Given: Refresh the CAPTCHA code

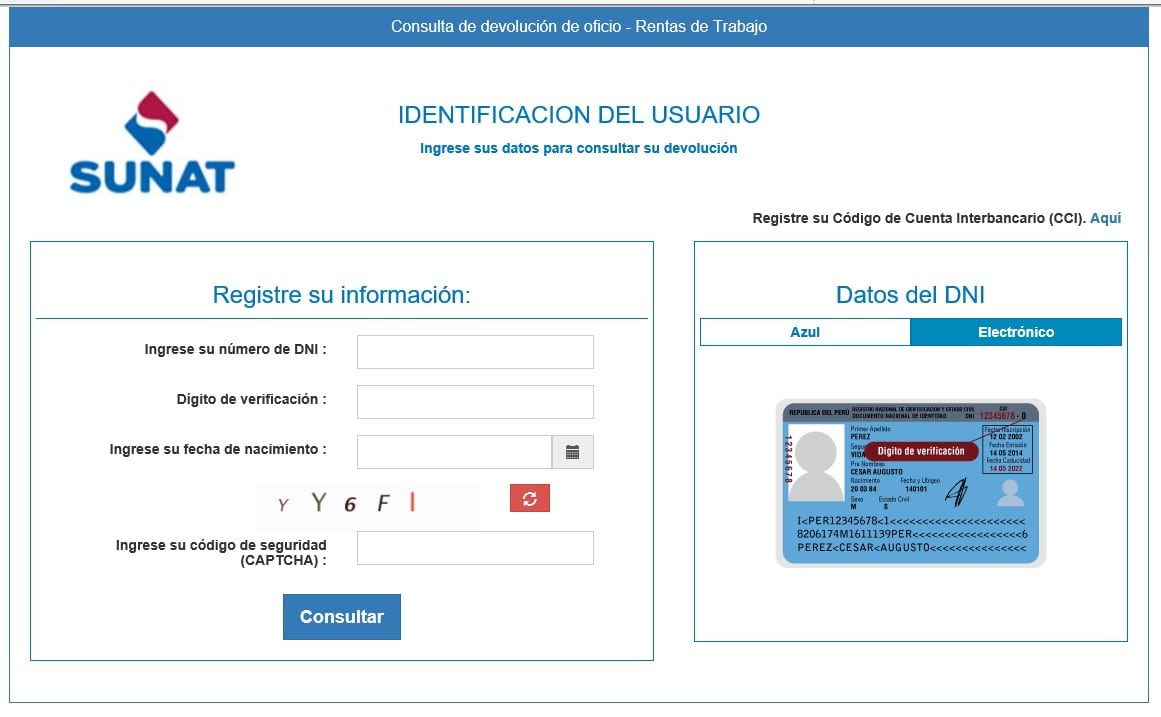Looking at the screenshot, I should (530, 498).
